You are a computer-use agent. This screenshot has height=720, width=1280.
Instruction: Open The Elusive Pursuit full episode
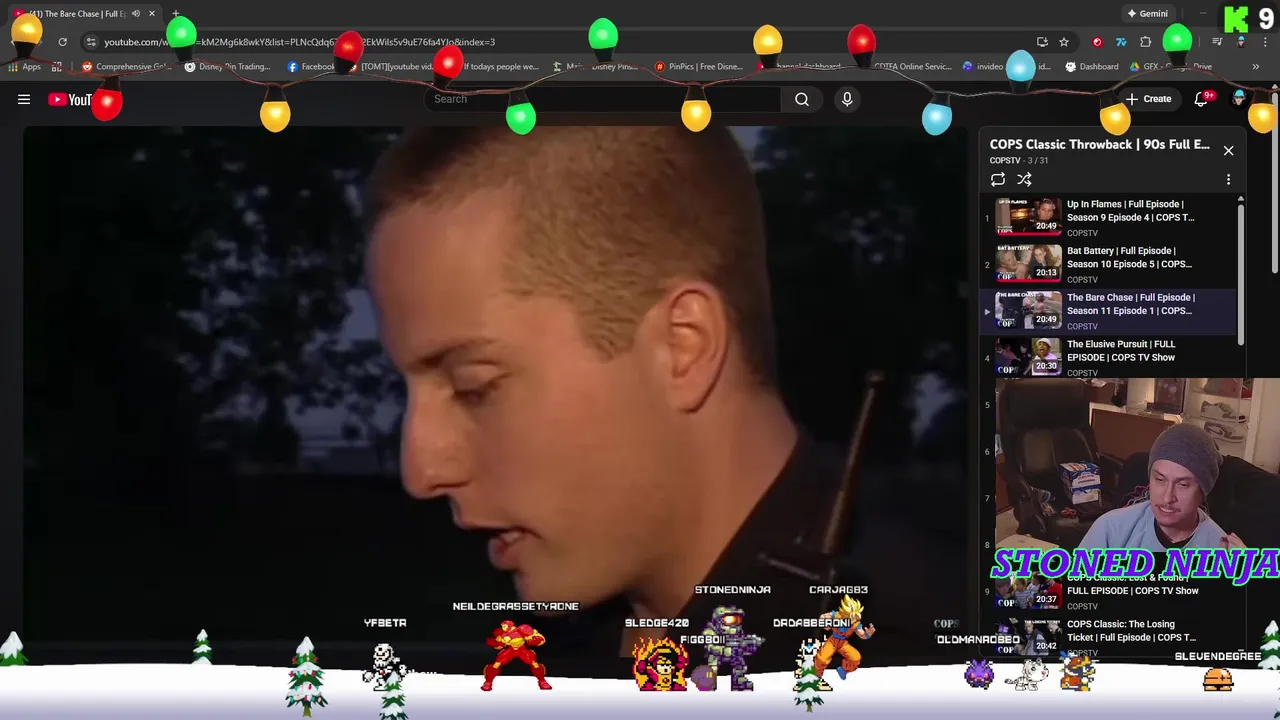pos(1121,351)
